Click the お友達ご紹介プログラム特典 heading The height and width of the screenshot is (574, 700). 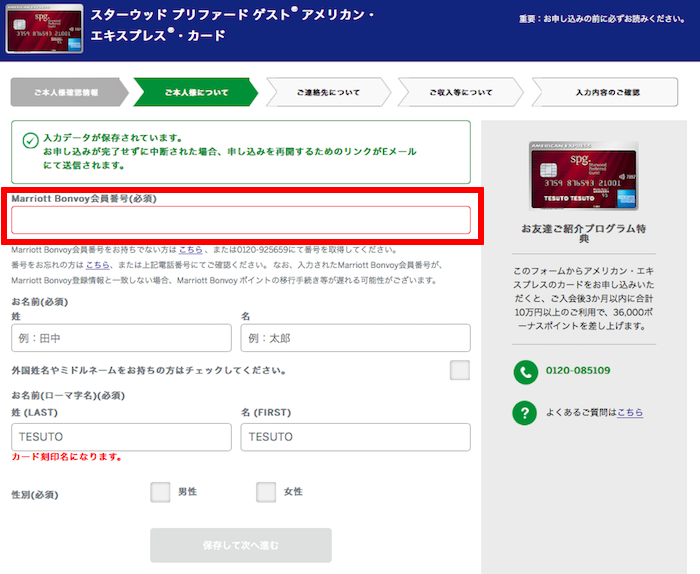tap(583, 233)
